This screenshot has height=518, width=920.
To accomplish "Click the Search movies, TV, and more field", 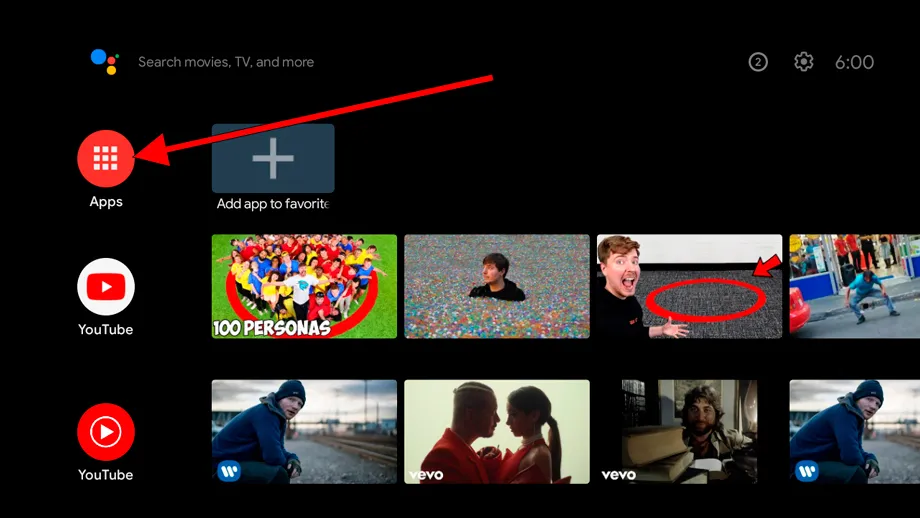I will [x=226, y=62].
